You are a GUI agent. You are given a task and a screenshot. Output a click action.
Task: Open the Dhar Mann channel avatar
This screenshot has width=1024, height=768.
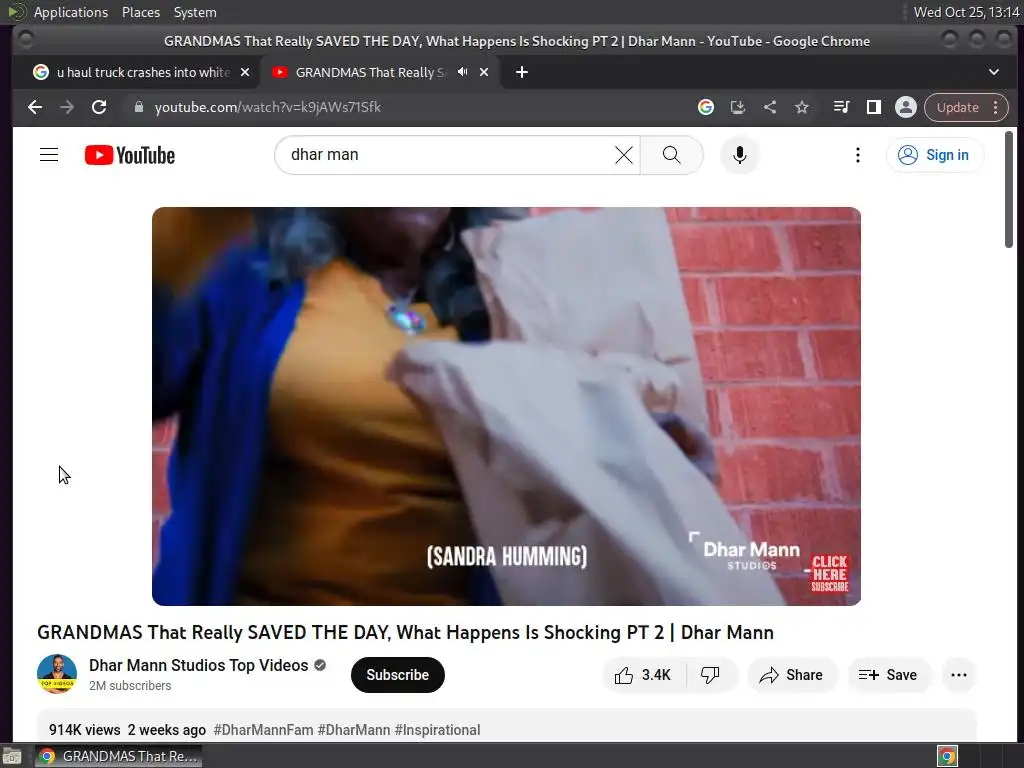point(57,674)
